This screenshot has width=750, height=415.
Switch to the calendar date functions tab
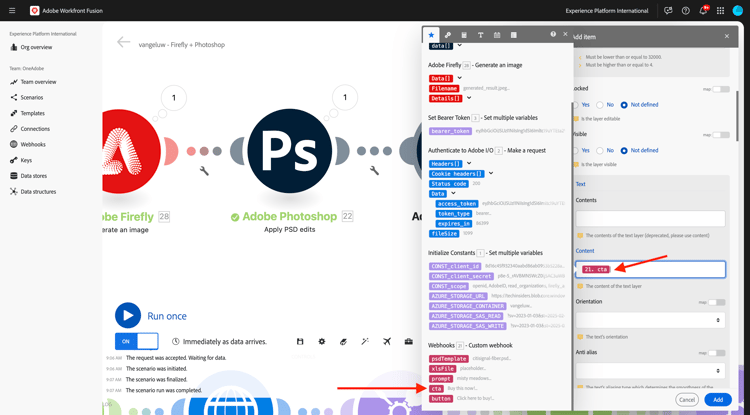(497, 35)
